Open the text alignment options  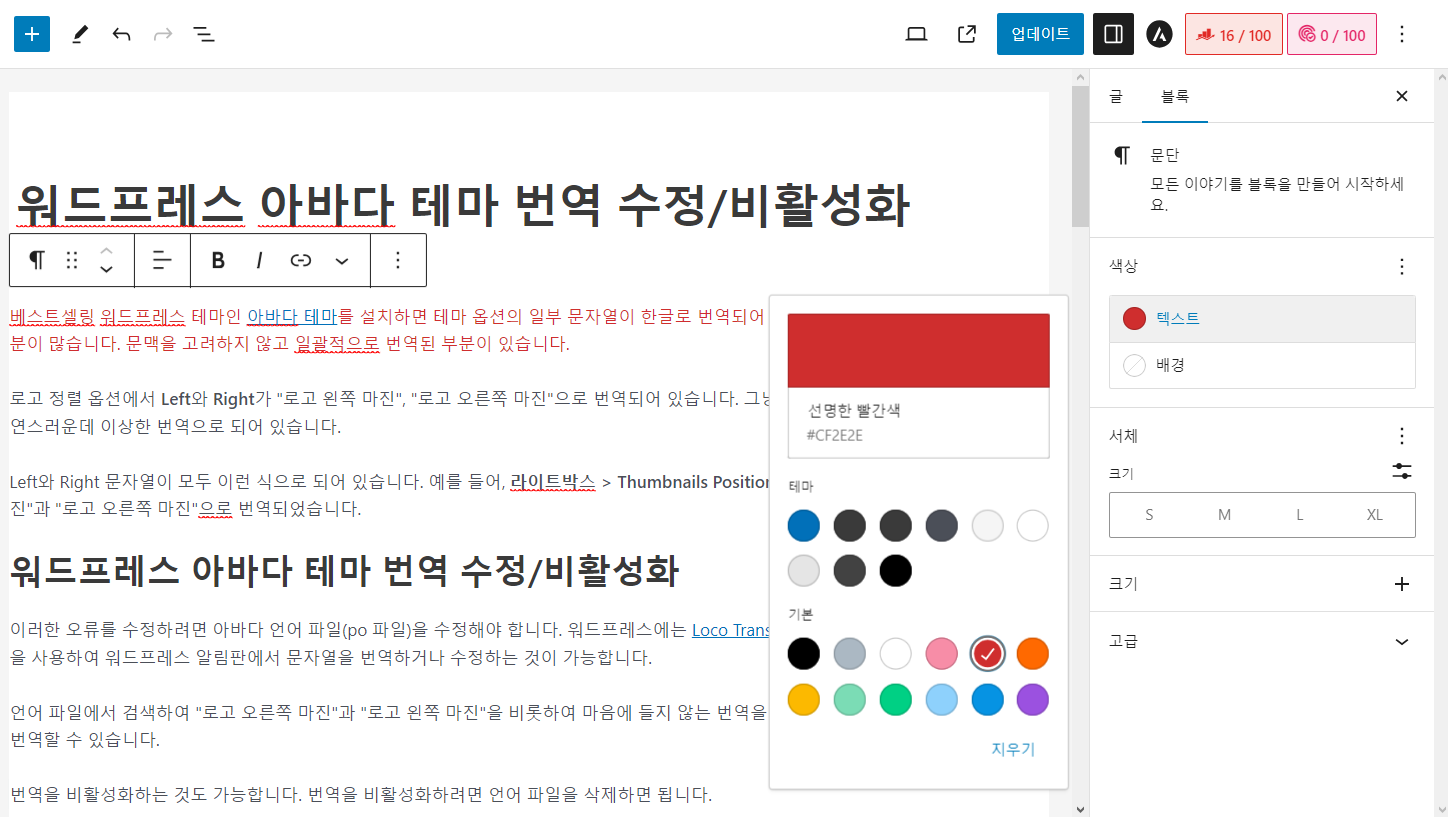click(x=162, y=260)
